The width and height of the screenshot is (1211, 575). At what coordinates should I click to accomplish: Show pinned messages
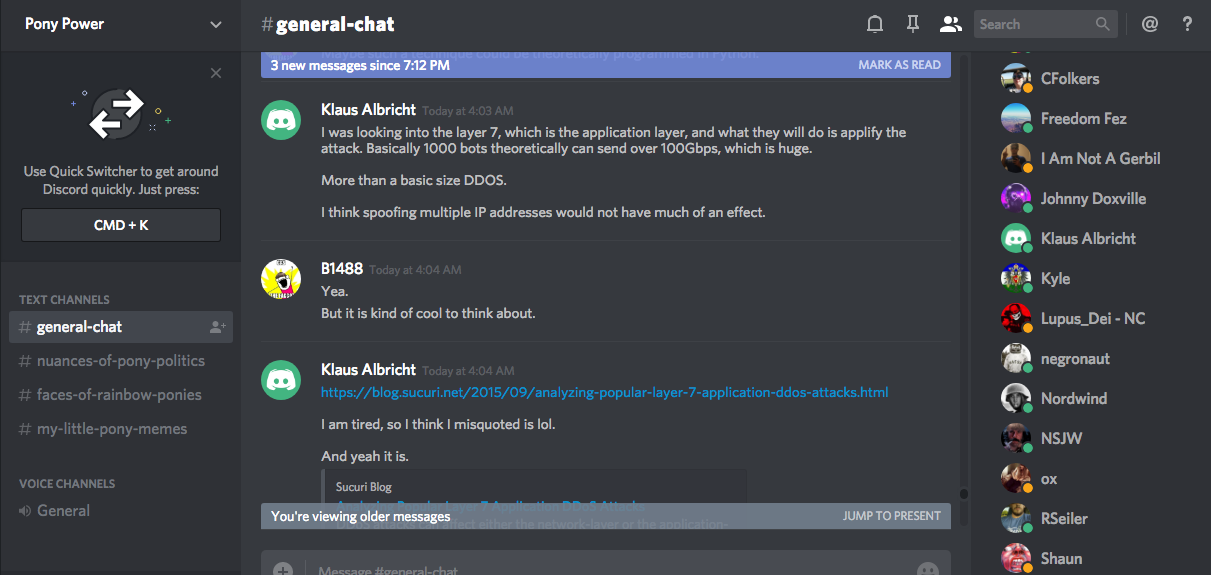click(912, 24)
